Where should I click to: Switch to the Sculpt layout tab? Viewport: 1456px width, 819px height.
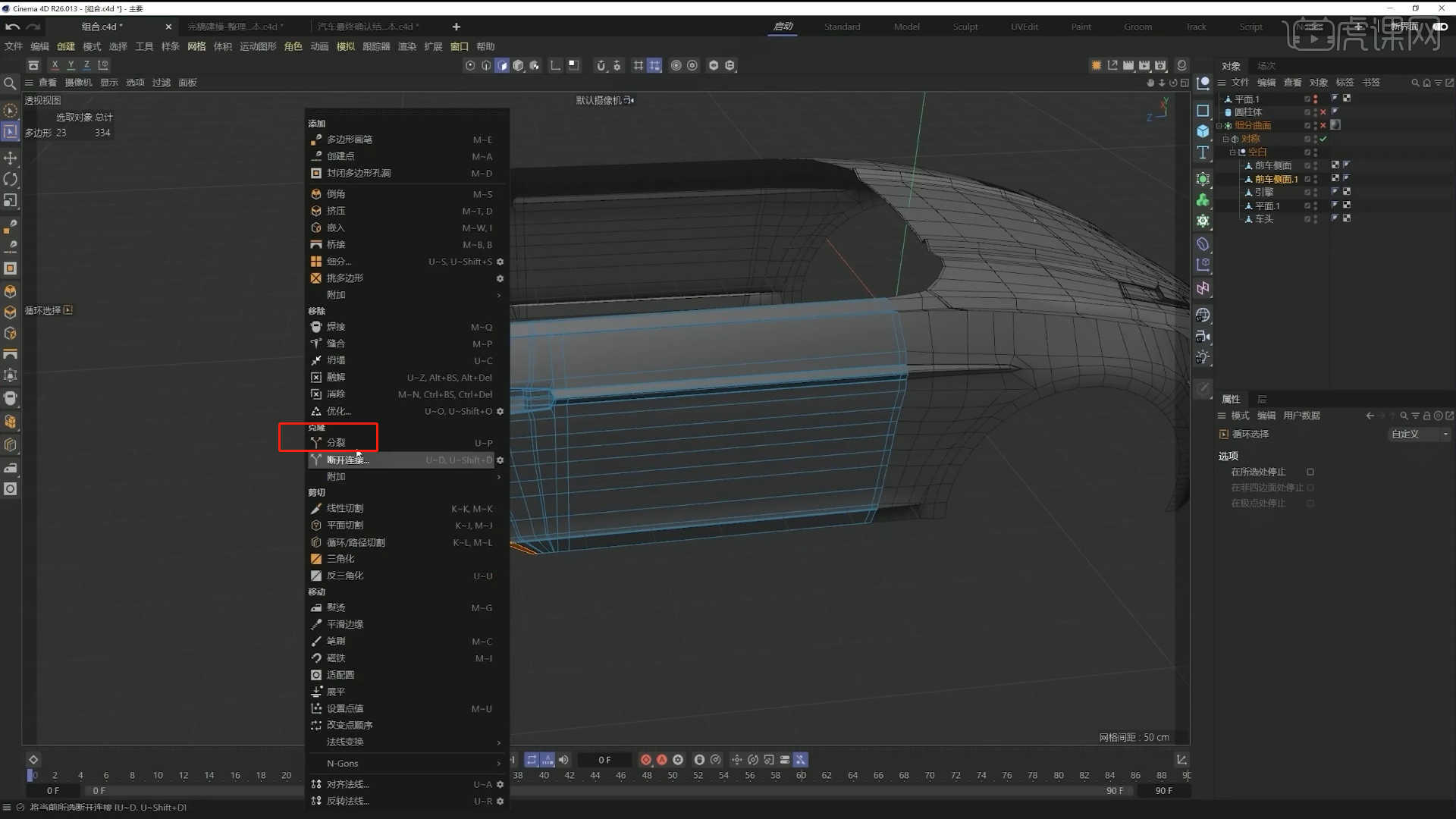click(x=965, y=27)
